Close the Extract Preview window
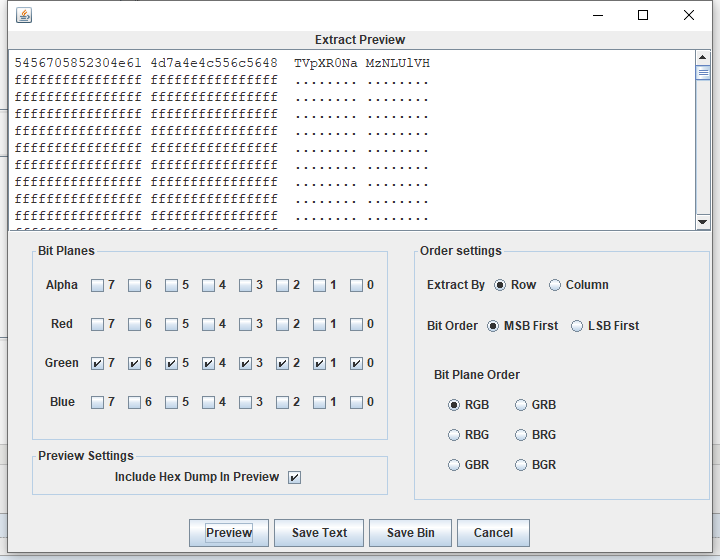The image size is (720, 560). click(689, 15)
